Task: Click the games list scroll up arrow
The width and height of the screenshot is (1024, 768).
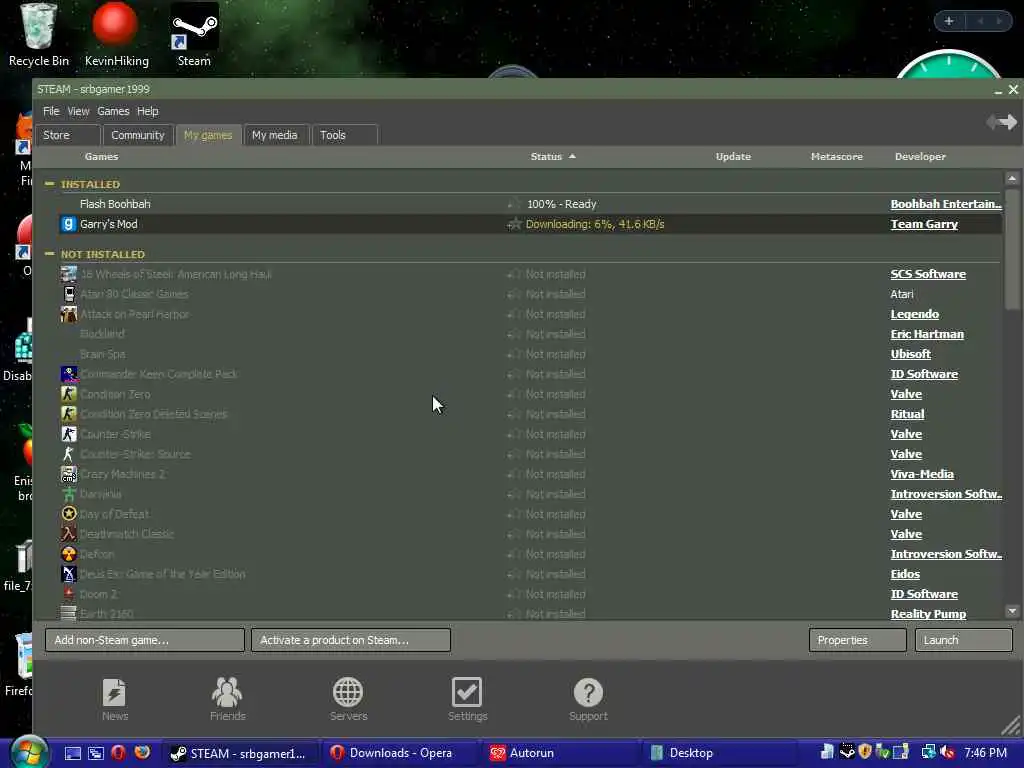Action: click(1012, 178)
